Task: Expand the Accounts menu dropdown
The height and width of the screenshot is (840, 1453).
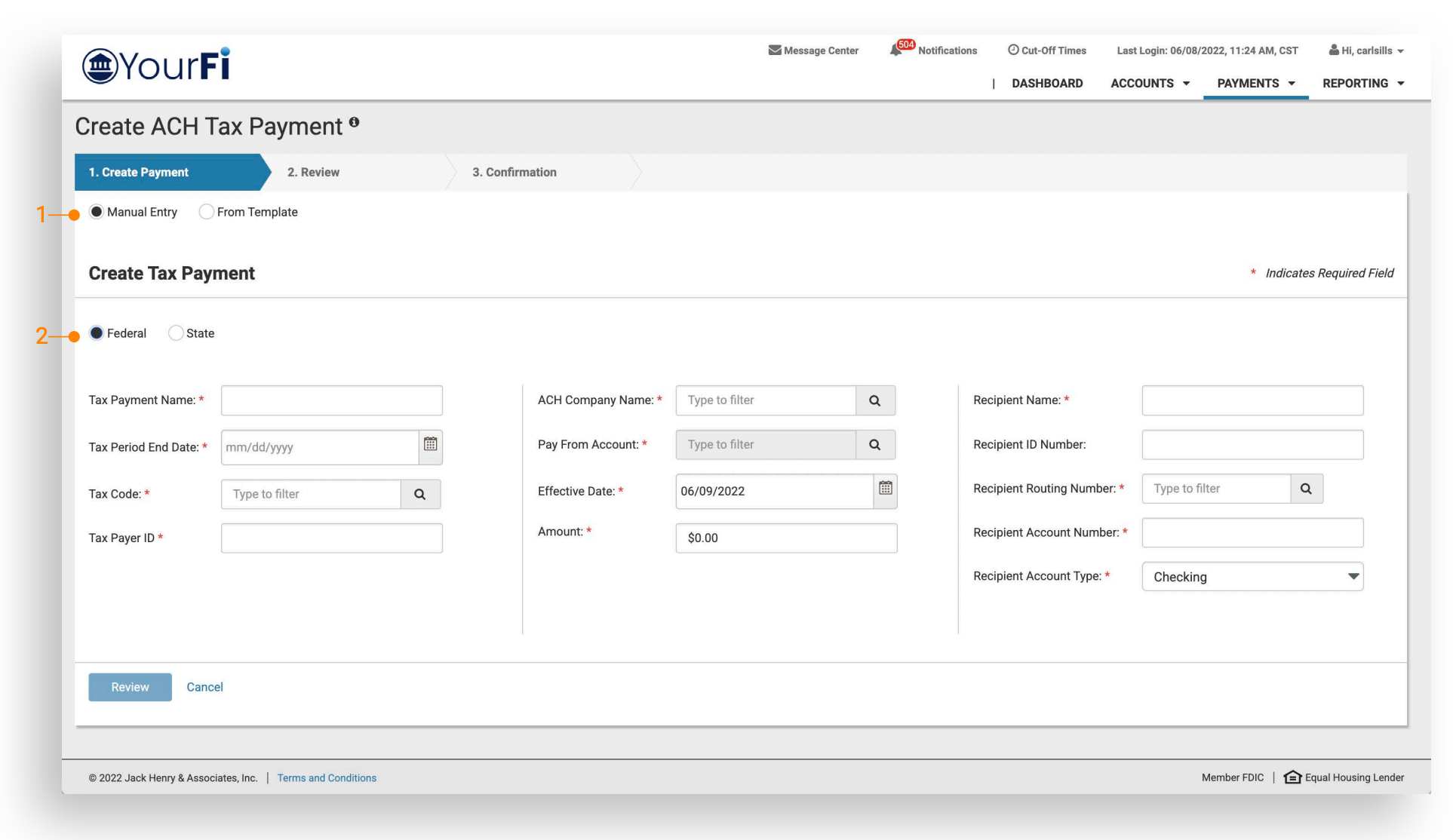Action: pyautogui.click(x=1150, y=84)
